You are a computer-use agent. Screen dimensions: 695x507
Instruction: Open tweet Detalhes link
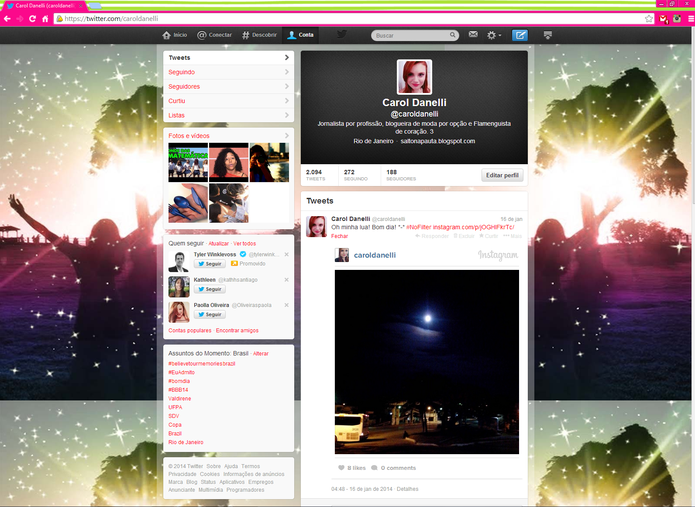[x=407, y=489]
